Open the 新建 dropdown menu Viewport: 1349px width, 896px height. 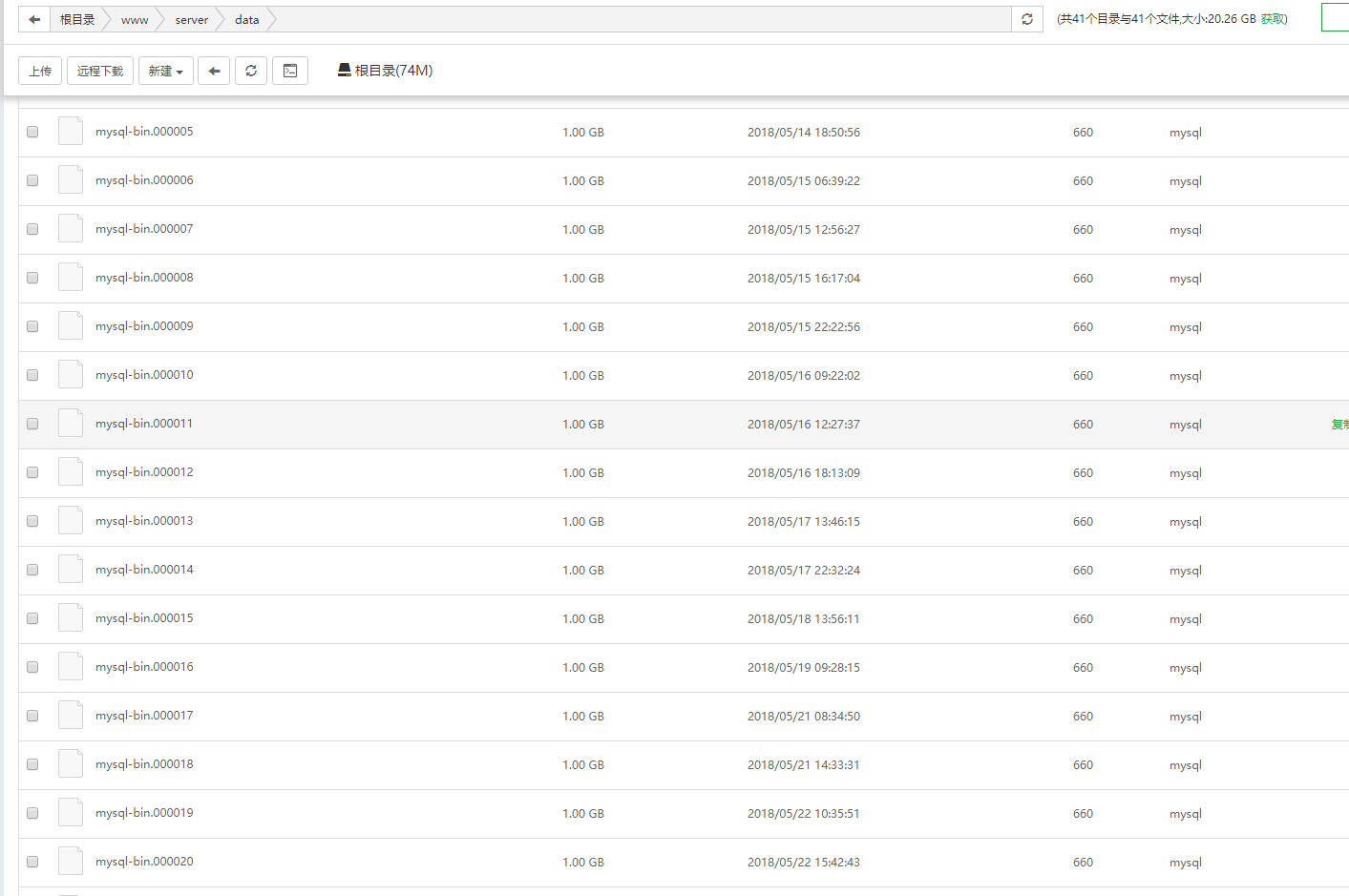(x=166, y=71)
